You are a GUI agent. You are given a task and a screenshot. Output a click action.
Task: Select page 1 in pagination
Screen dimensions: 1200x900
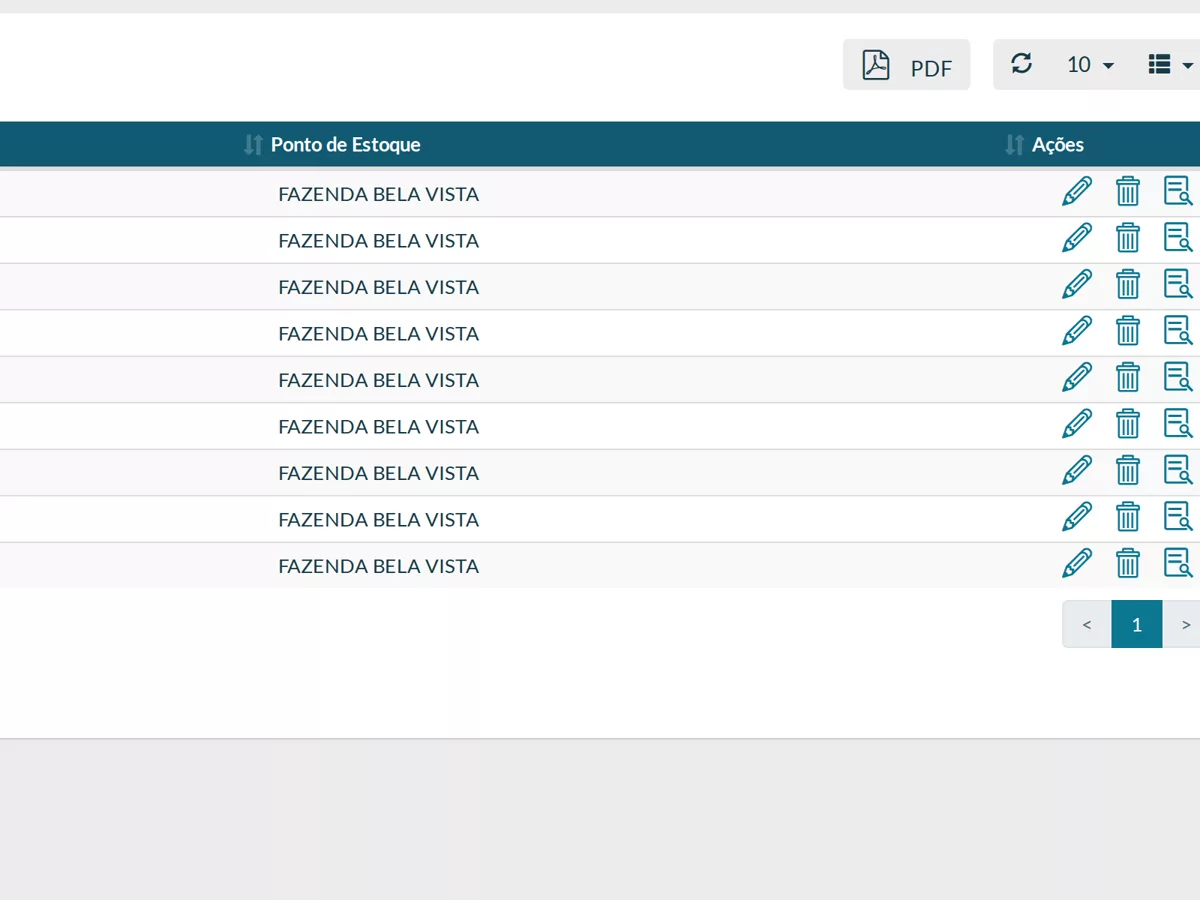(x=1137, y=624)
